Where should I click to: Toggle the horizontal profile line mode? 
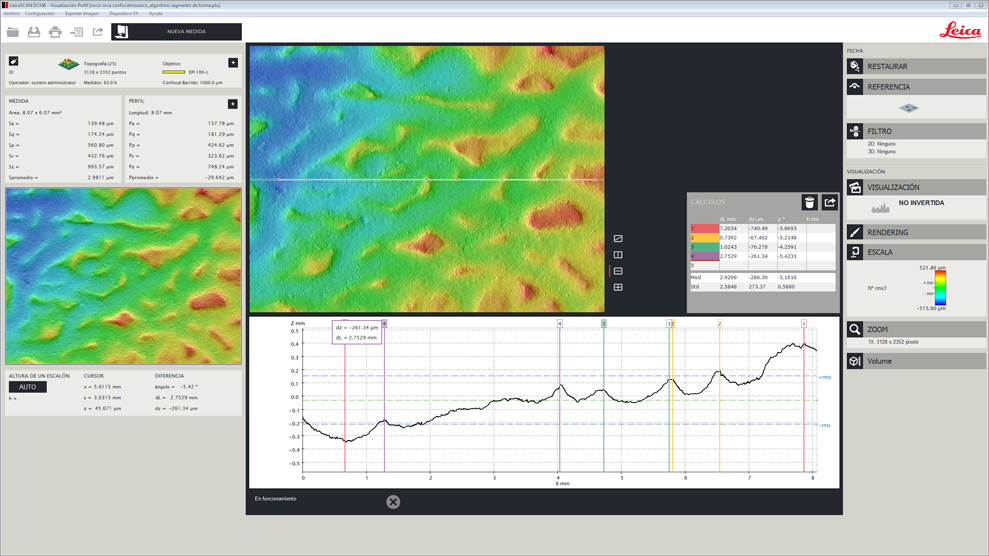tap(618, 271)
